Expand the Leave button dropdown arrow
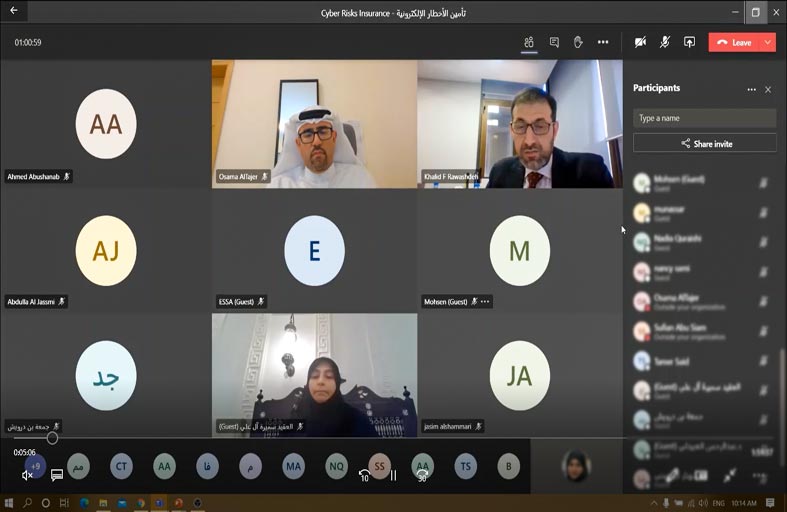 pyautogui.click(x=767, y=42)
